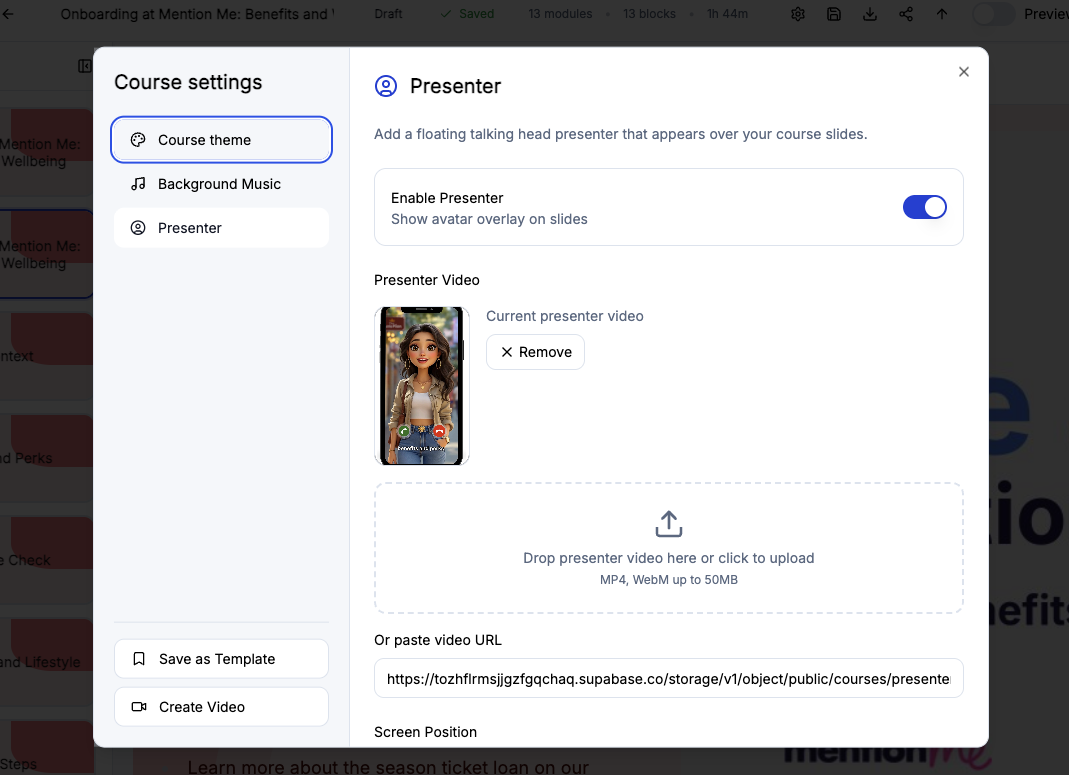Viewport: 1069px width, 775px height.
Task: Click the bookmark icon on Save as Template
Action: click(140, 658)
